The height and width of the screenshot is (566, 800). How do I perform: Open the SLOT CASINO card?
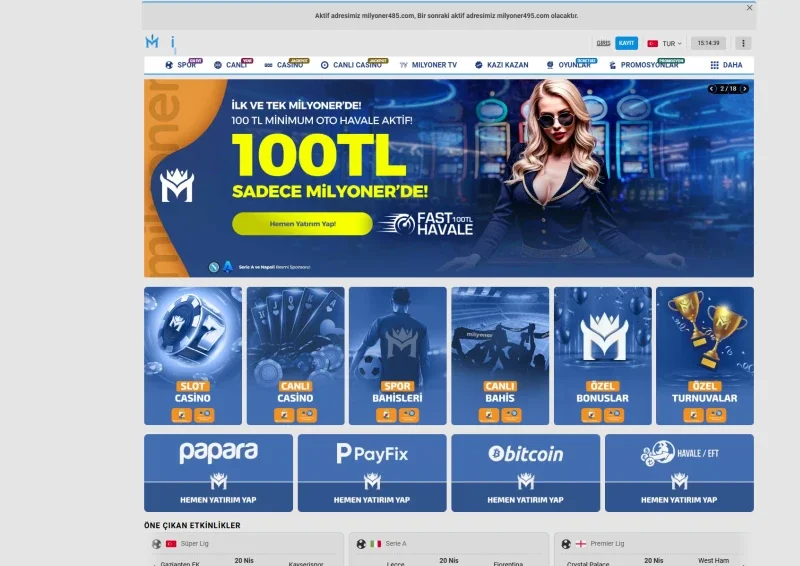(x=193, y=356)
